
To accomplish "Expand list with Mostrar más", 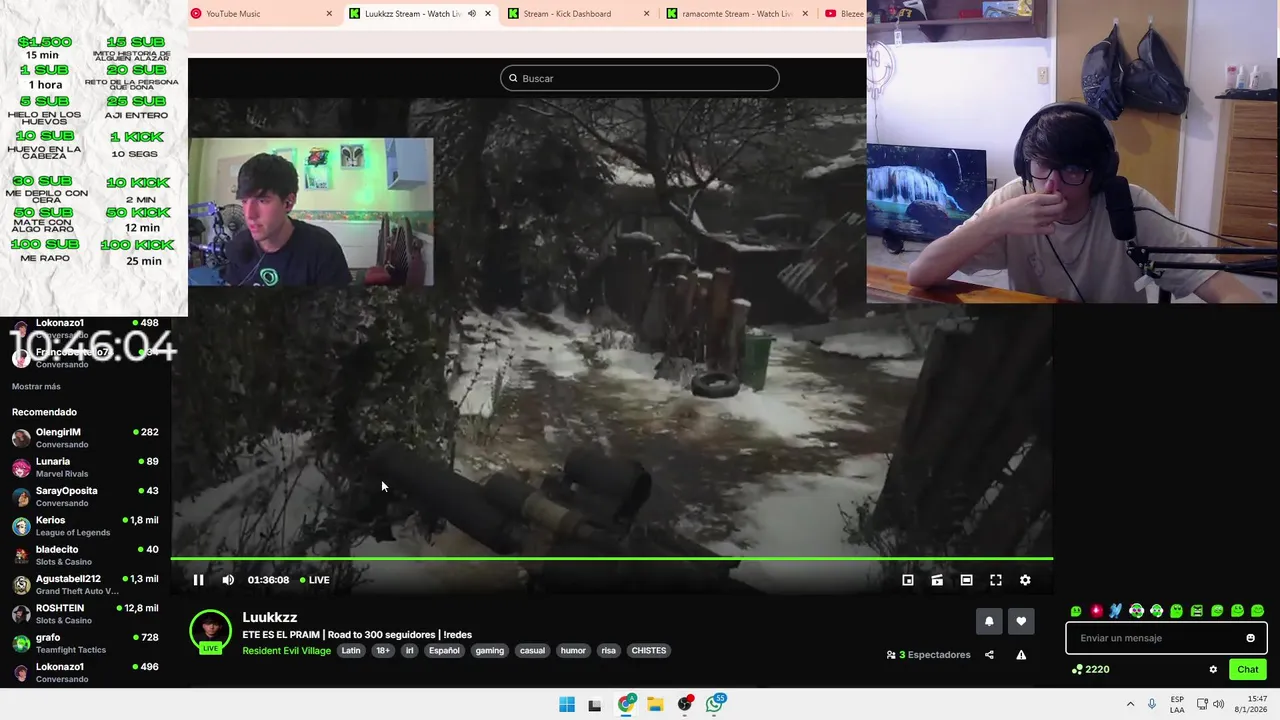I will (36, 387).
